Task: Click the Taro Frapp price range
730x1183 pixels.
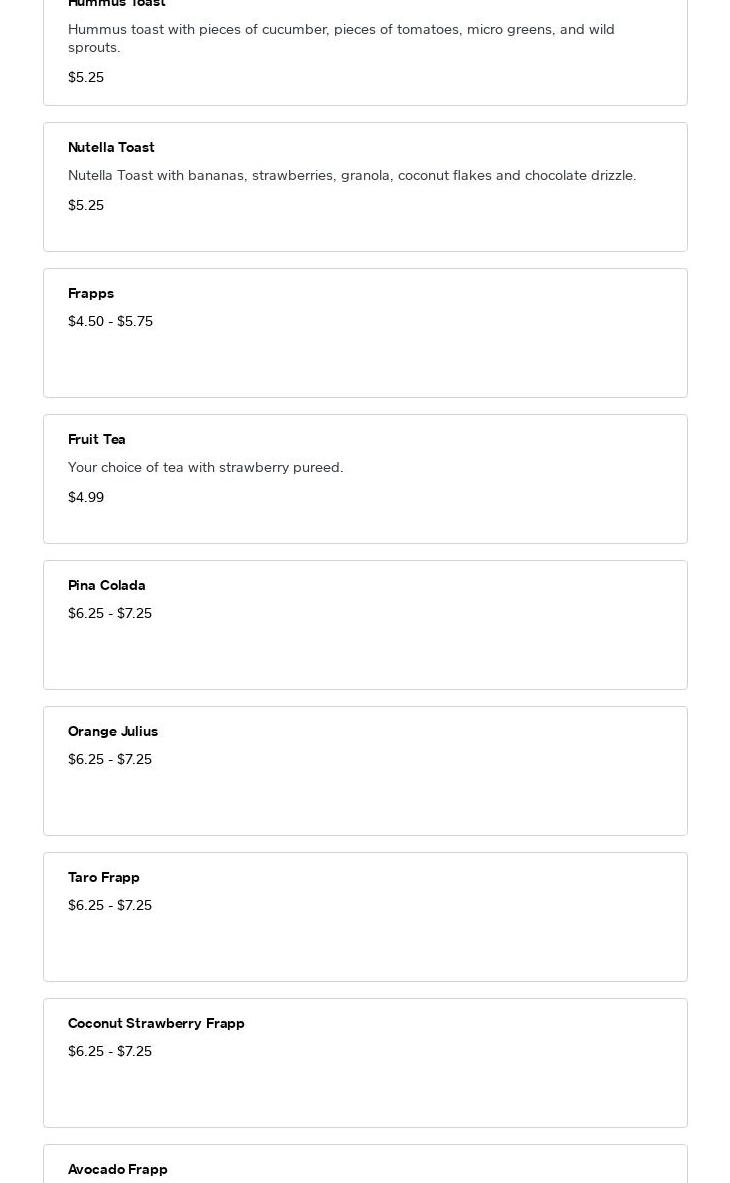Action: click(x=110, y=905)
